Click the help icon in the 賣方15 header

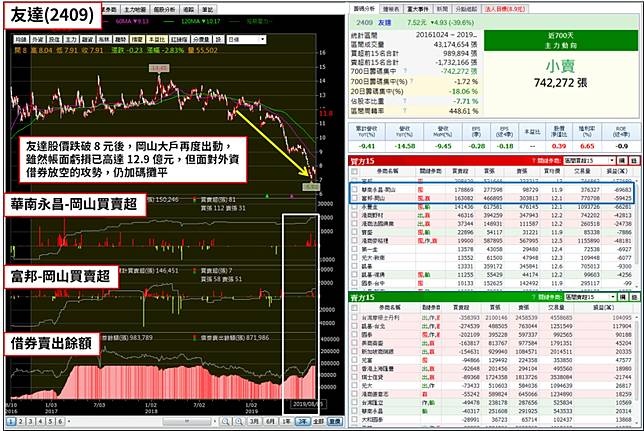coord(534,297)
